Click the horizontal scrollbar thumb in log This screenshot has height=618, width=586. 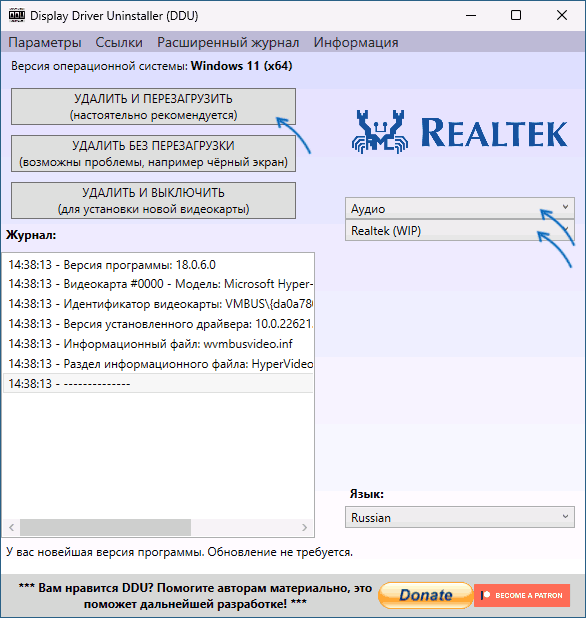105,527
